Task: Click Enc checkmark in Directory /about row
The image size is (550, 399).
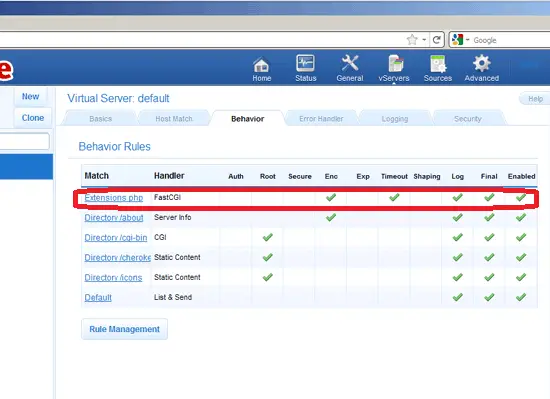Action: pos(331,217)
